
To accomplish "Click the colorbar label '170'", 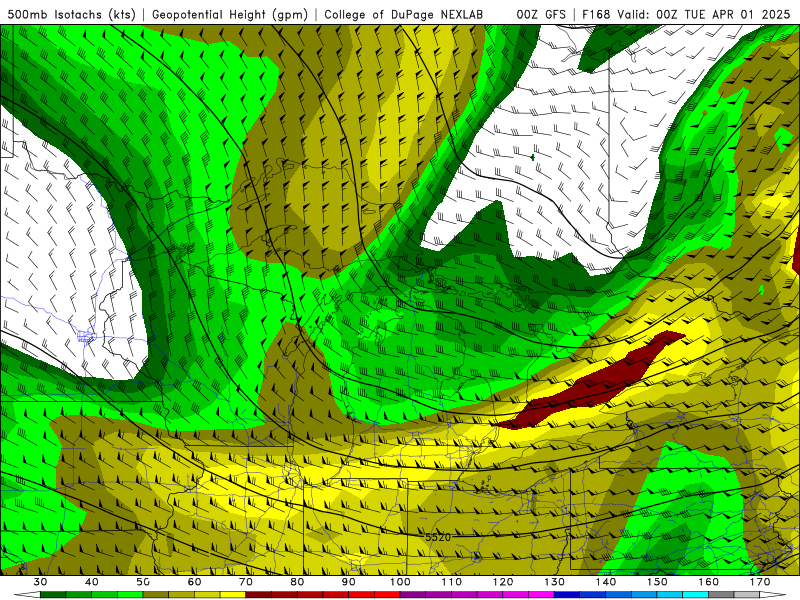I will pyautogui.click(x=760, y=582).
